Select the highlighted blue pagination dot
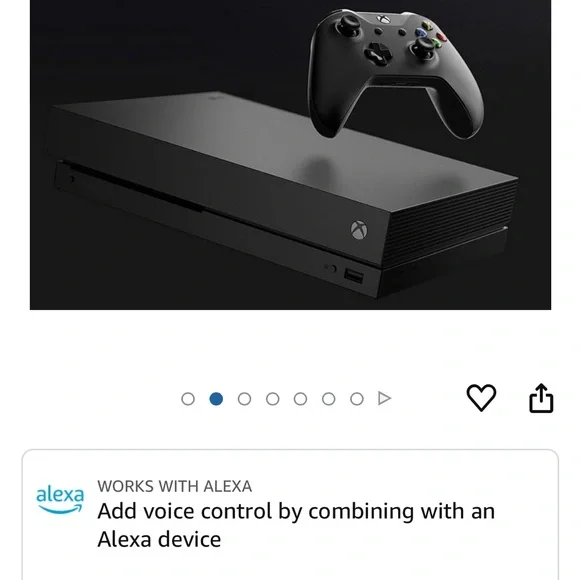Viewport: 580px width, 580px height. click(216, 399)
